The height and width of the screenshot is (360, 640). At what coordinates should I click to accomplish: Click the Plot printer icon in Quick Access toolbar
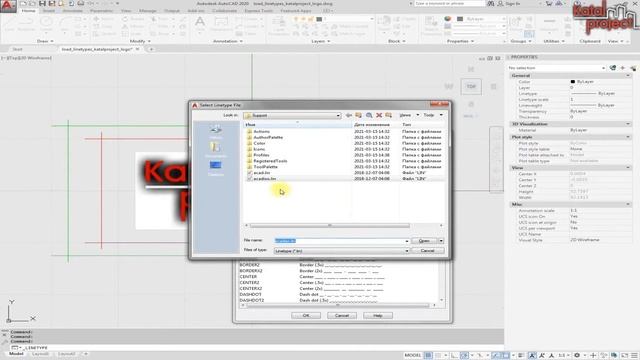[81, 4]
